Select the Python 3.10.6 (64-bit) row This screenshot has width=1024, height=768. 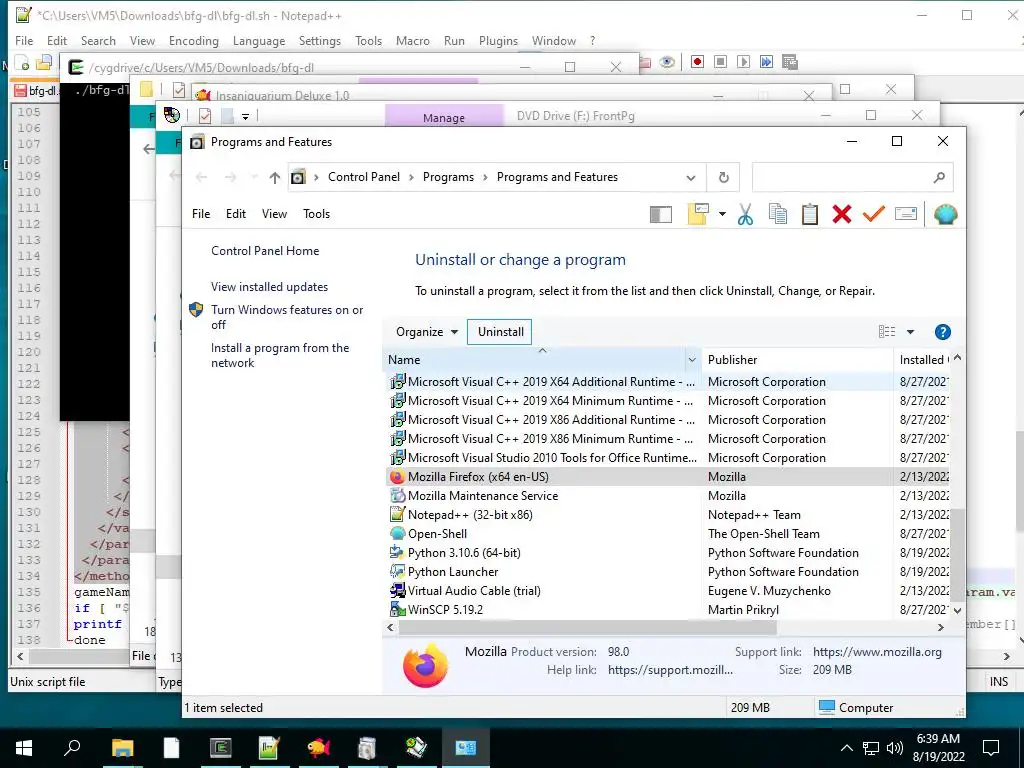point(667,552)
